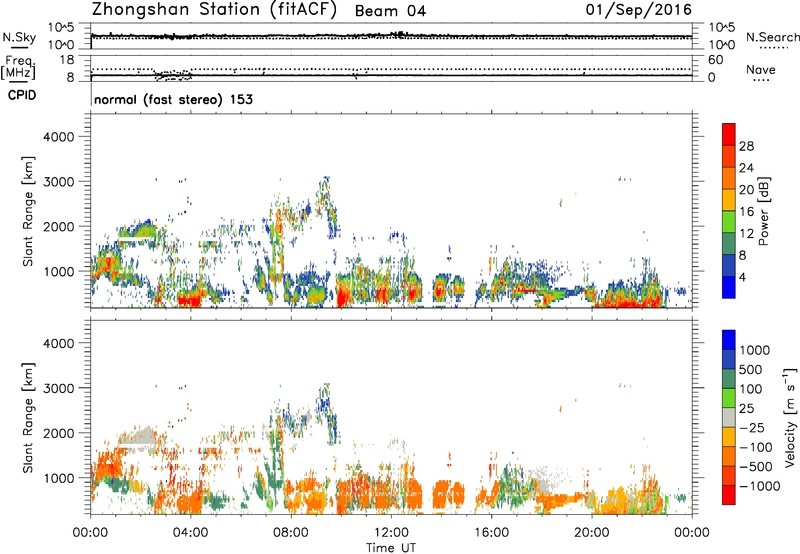Screen dimensions: 800x554
Task: Click '1000' range tick of velocity panel
Action: click(58, 478)
